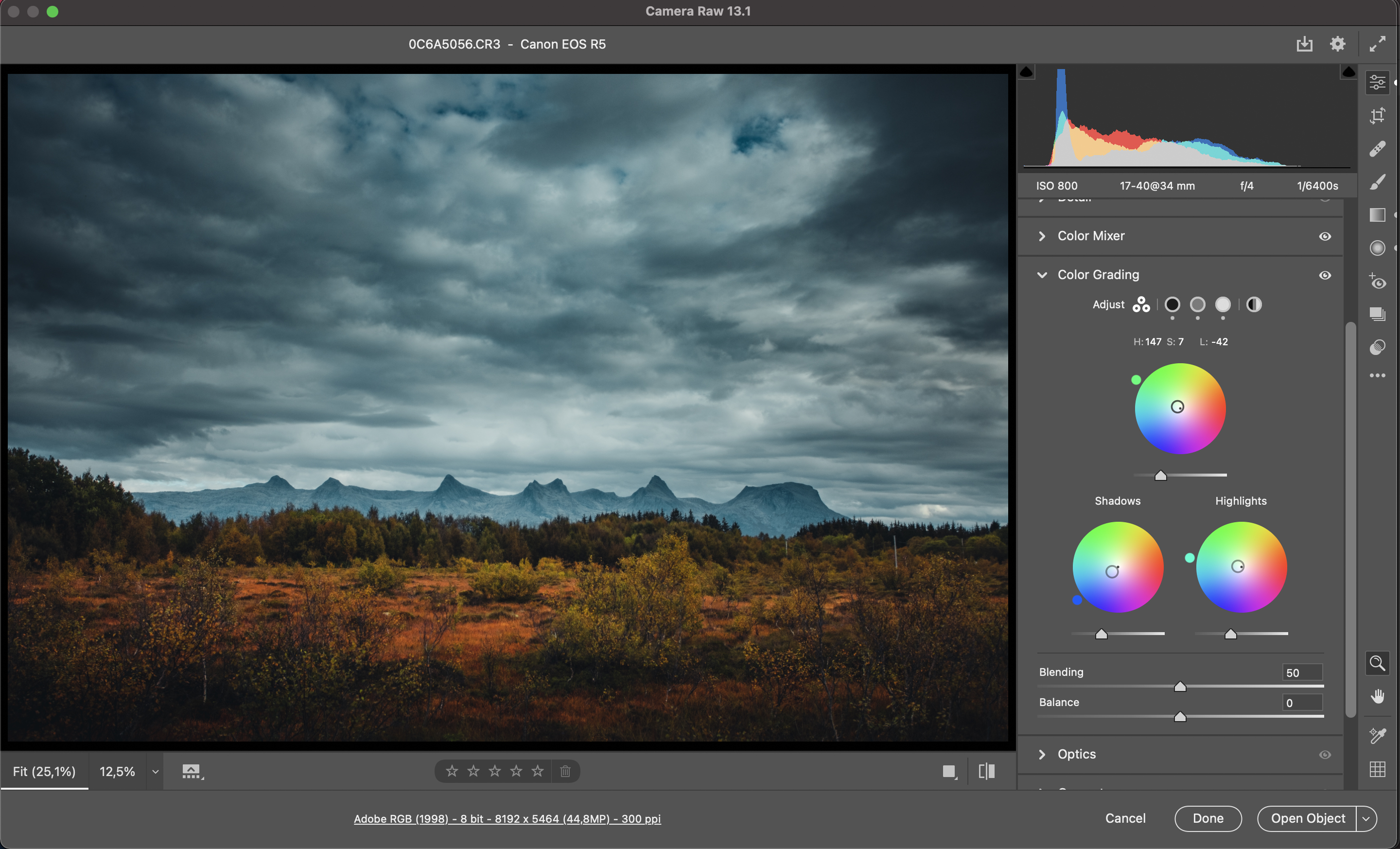Click the filmstrip menu icon
The width and height of the screenshot is (1400, 849).
click(192, 771)
